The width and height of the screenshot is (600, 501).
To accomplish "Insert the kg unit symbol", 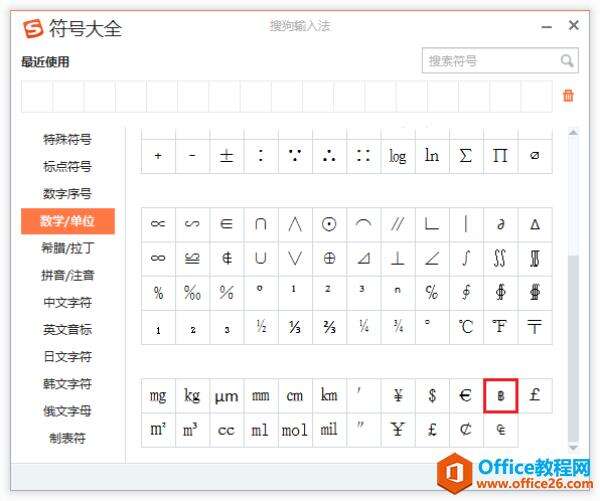I will click(192, 395).
